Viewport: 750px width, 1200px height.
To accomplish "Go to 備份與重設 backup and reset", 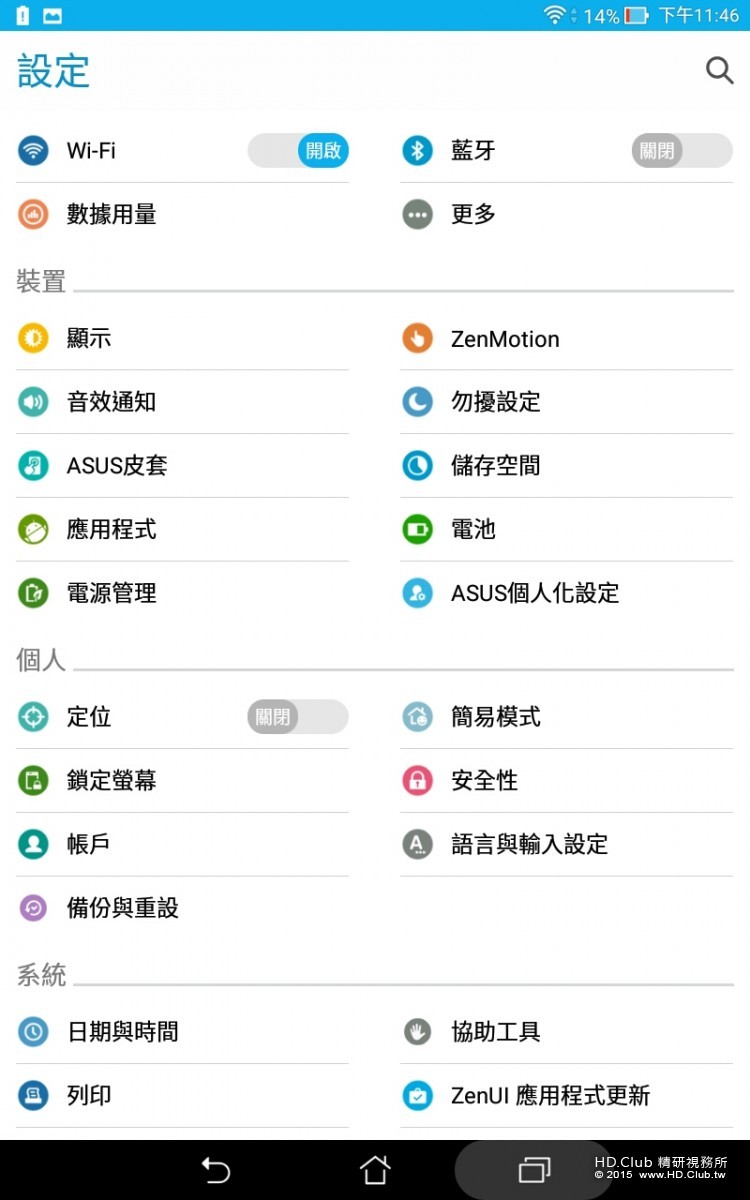I will pos(122,908).
